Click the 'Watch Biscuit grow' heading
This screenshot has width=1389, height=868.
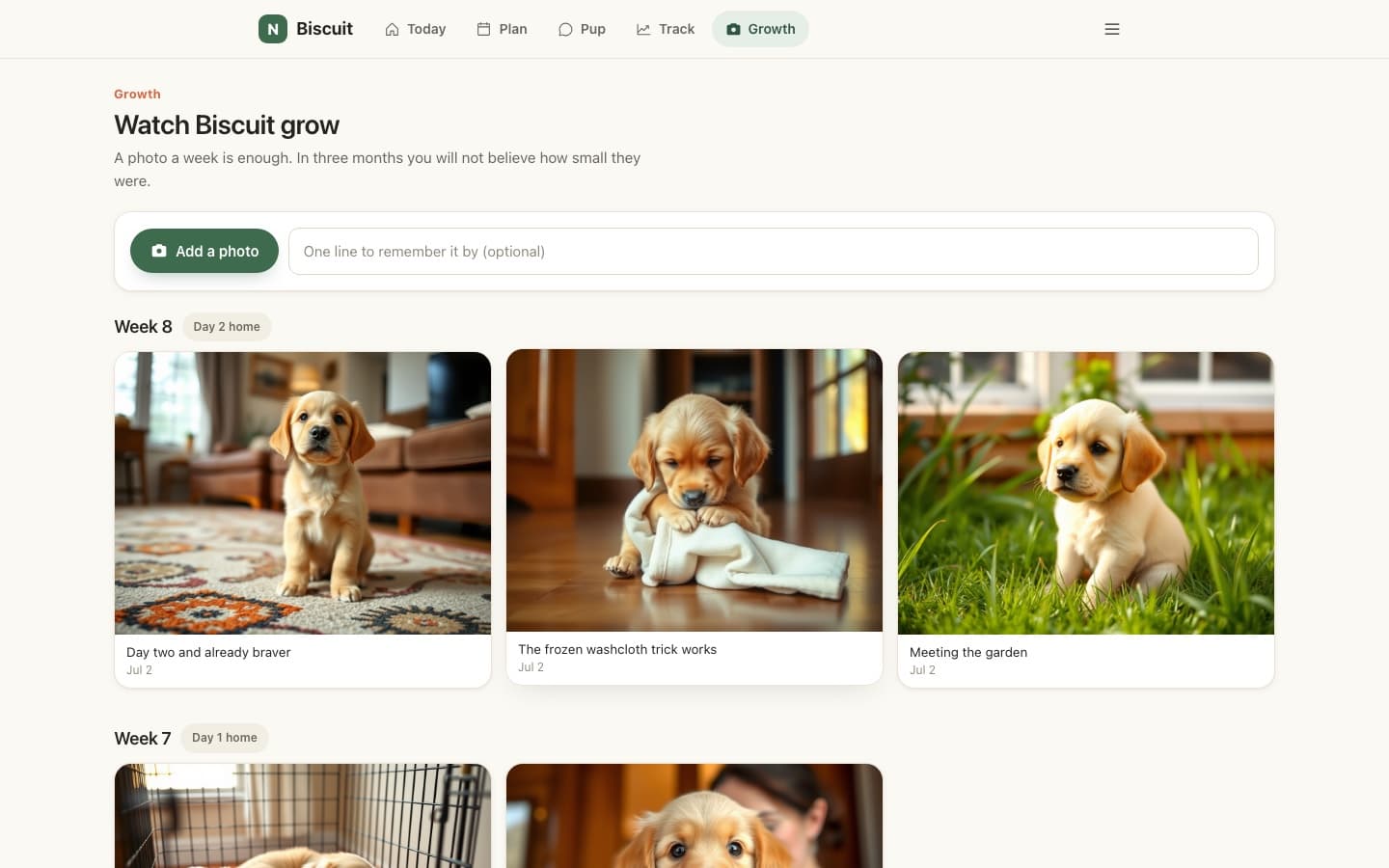pyautogui.click(x=227, y=125)
